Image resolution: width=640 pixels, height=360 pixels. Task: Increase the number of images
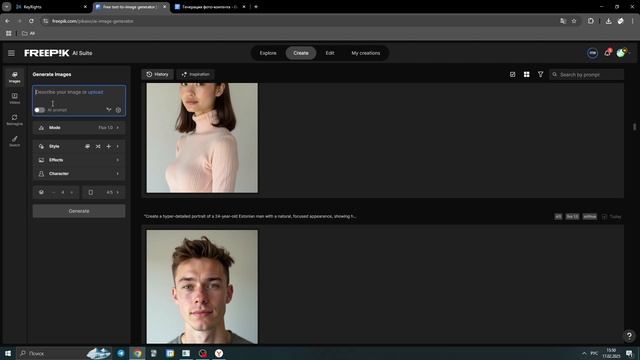[72, 192]
